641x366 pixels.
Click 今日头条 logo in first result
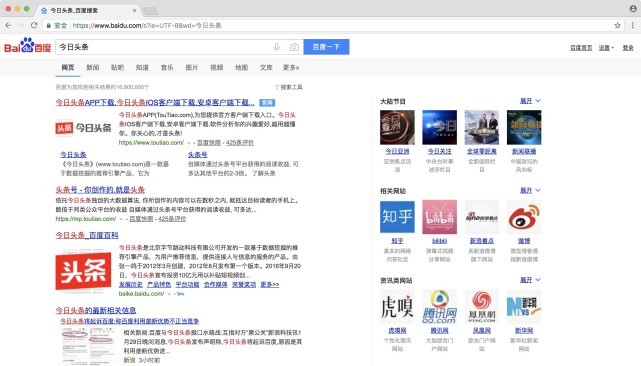(x=83, y=128)
